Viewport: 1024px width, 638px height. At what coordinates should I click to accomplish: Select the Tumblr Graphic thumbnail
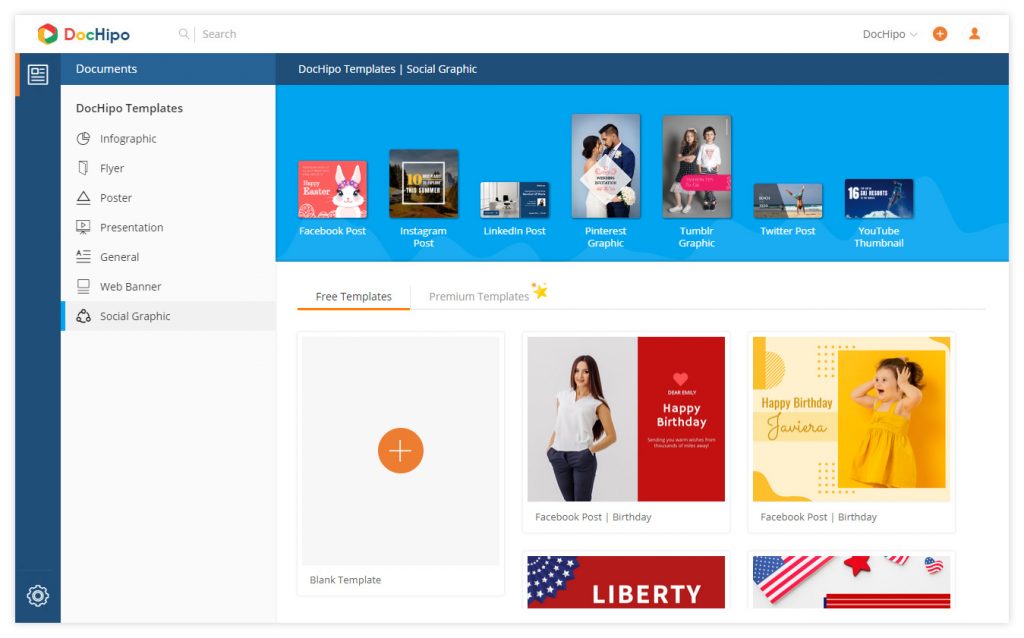tap(697, 167)
